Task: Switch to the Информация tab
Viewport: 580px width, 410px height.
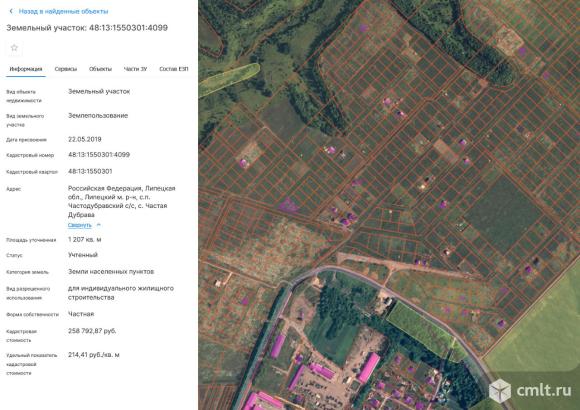Action: pyautogui.click(x=26, y=69)
